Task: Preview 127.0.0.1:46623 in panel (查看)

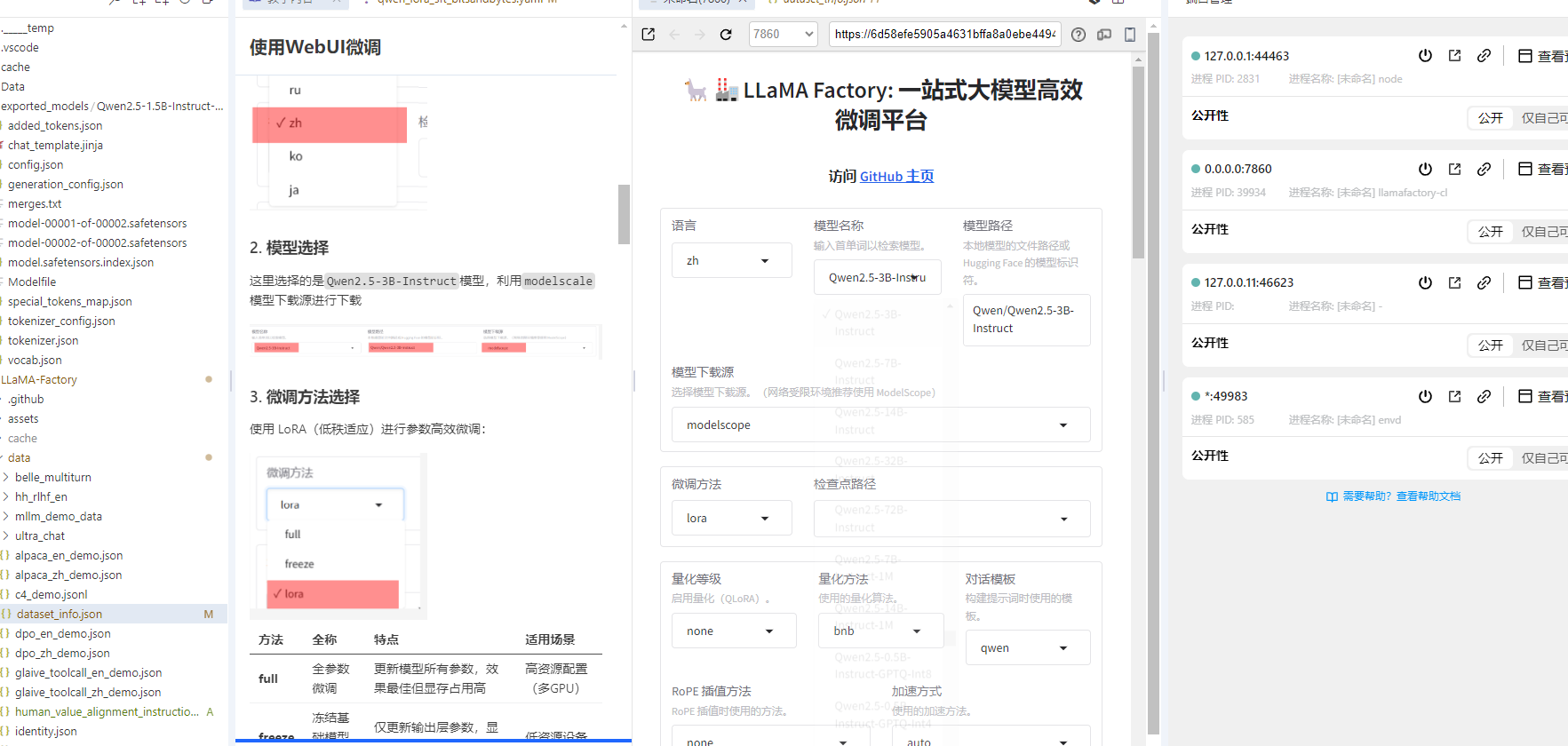Action: click(1542, 282)
